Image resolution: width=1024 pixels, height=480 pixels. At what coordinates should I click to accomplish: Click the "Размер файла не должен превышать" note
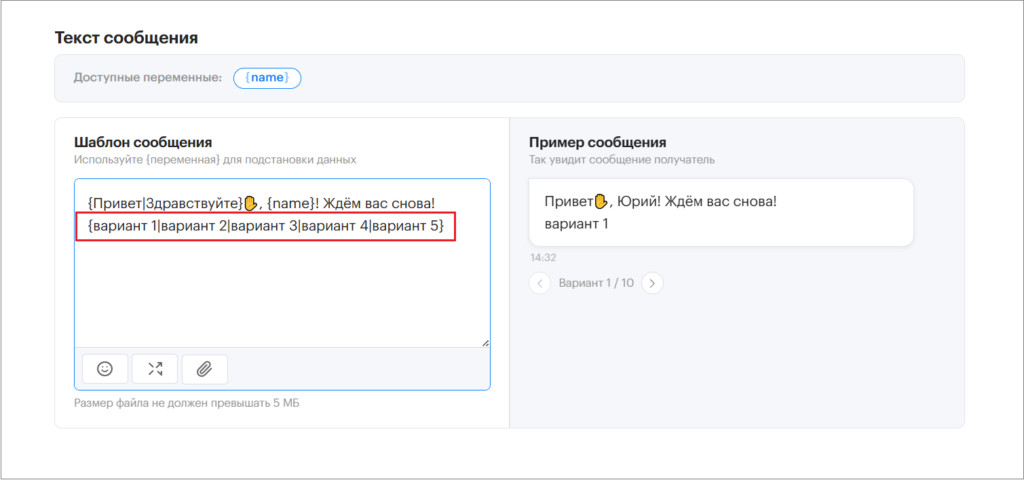pyautogui.click(x=187, y=402)
